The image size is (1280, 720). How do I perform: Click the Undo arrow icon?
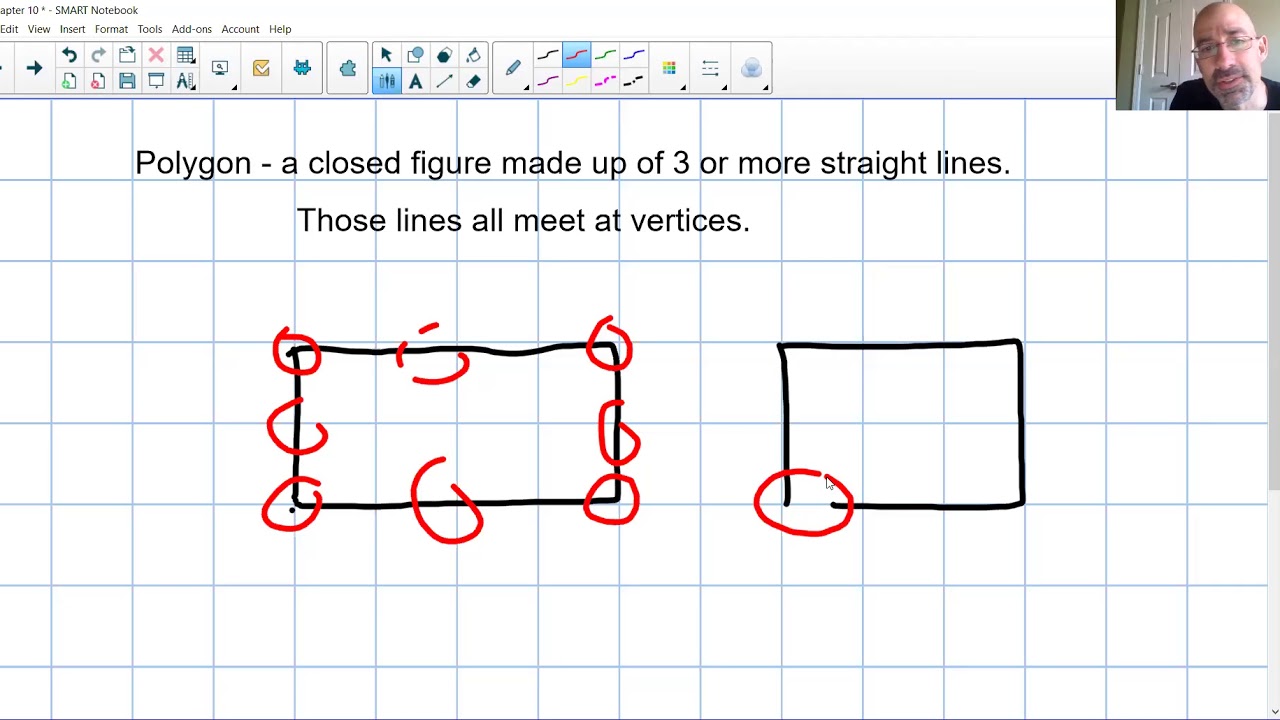coord(69,55)
